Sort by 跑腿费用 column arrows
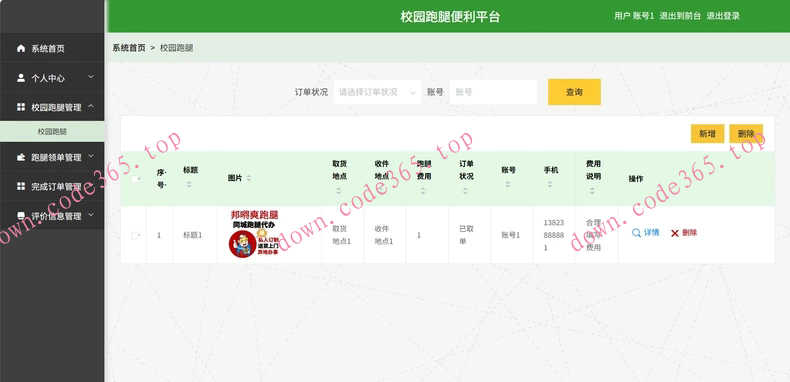Viewport: 790px width, 382px height. coord(423,190)
